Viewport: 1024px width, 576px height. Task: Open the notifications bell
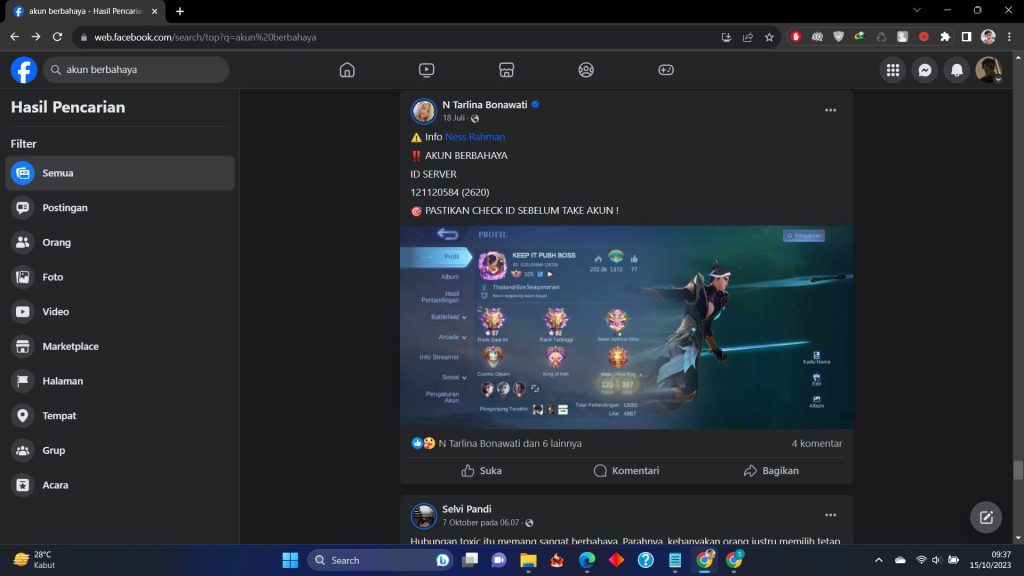957,70
